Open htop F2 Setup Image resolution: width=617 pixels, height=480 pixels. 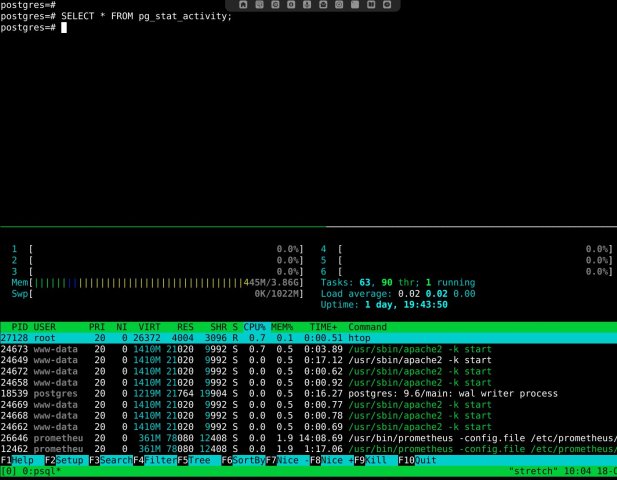(64, 460)
